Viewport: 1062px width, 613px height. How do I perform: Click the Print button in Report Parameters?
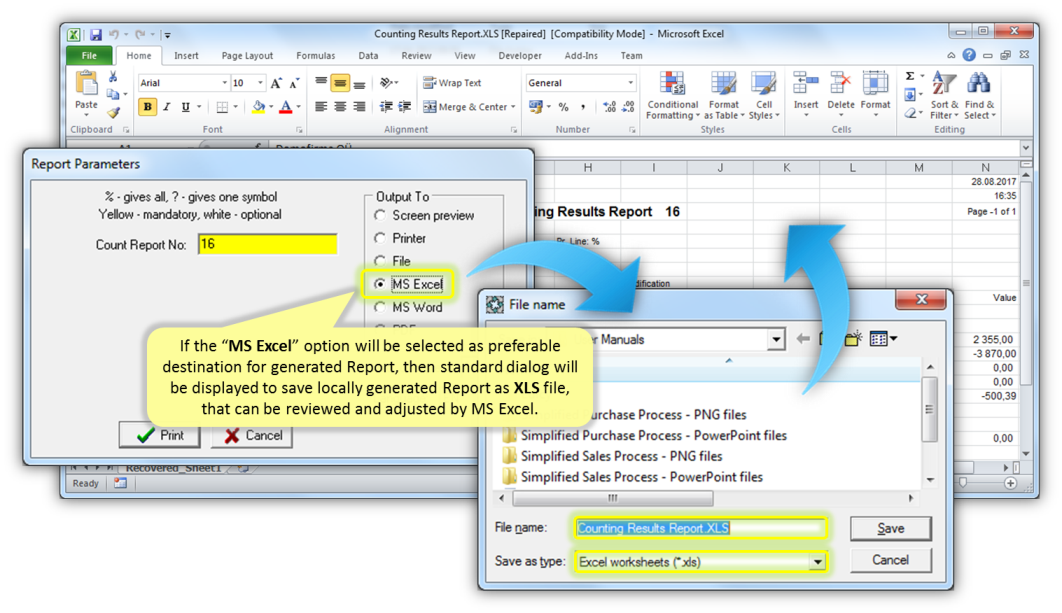pyautogui.click(x=160, y=436)
